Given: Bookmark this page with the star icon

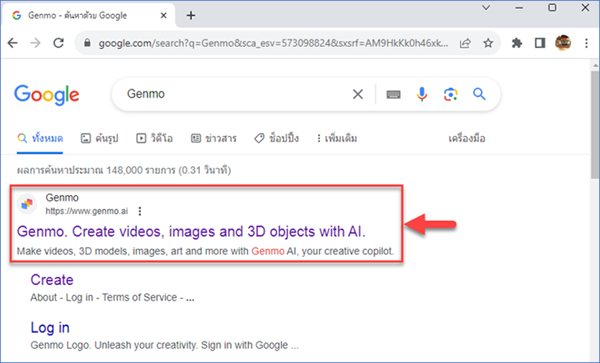Looking at the screenshot, I should pyautogui.click(x=488, y=43).
